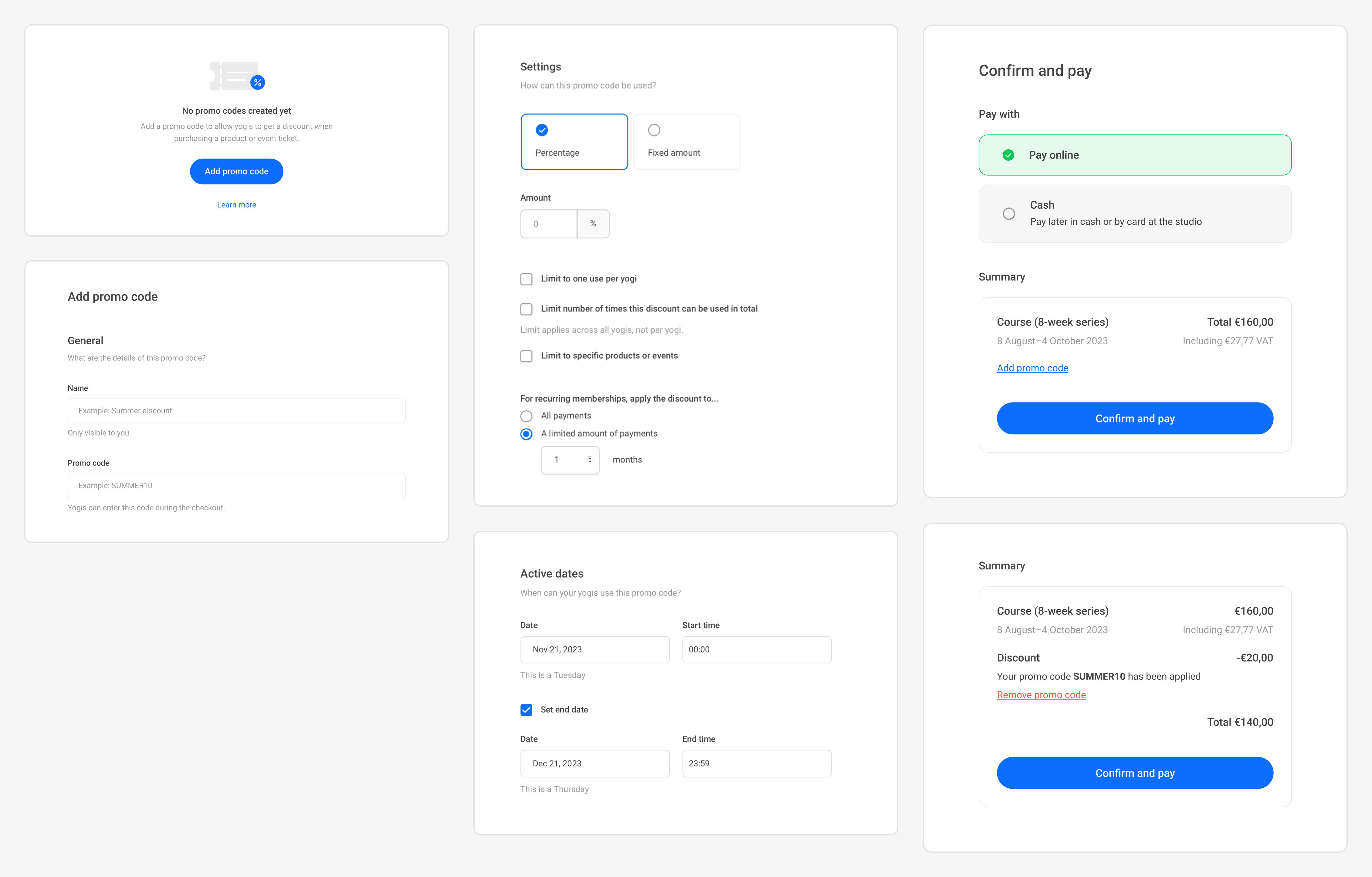The image size is (1372, 877).
Task: Enable Limit number of total discount uses
Action: pos(527,308)
